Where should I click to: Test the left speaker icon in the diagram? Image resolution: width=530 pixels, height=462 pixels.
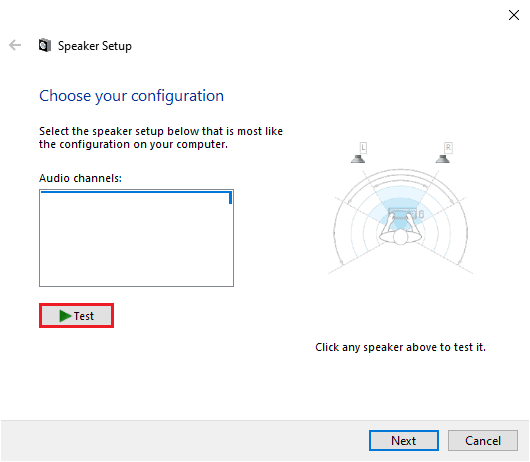(358, 159)
